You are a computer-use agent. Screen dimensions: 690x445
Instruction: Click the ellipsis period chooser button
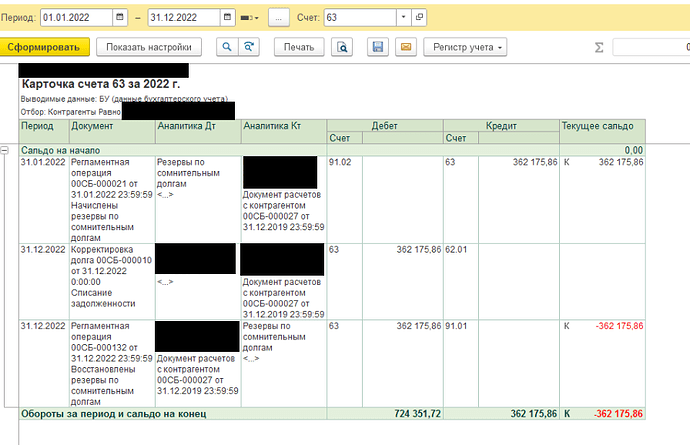(x=279, y=18)
